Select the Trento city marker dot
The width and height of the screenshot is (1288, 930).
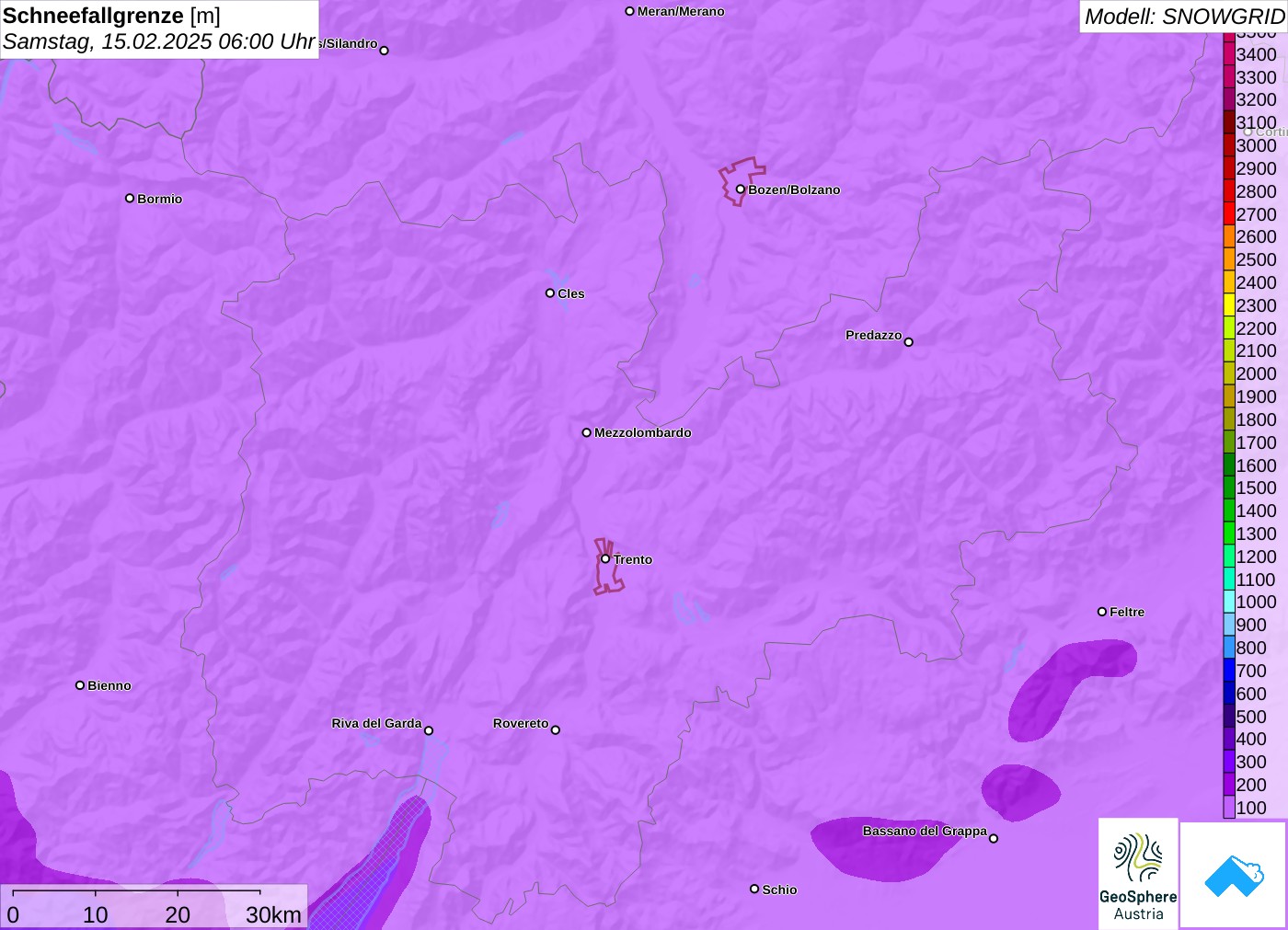(605, 558)
